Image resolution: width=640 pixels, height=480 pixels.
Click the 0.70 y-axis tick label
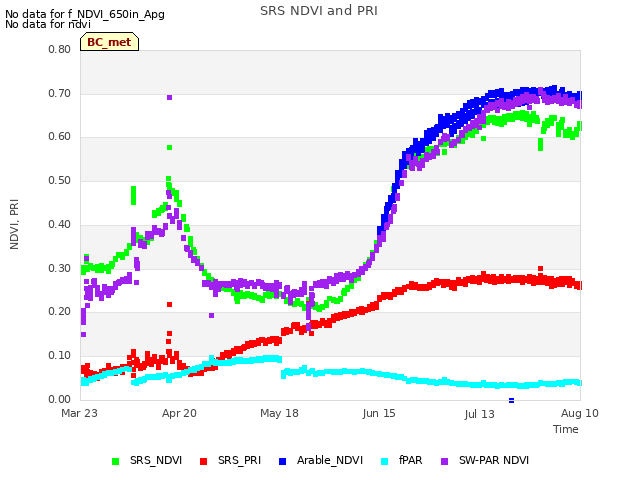pos(60,93)
